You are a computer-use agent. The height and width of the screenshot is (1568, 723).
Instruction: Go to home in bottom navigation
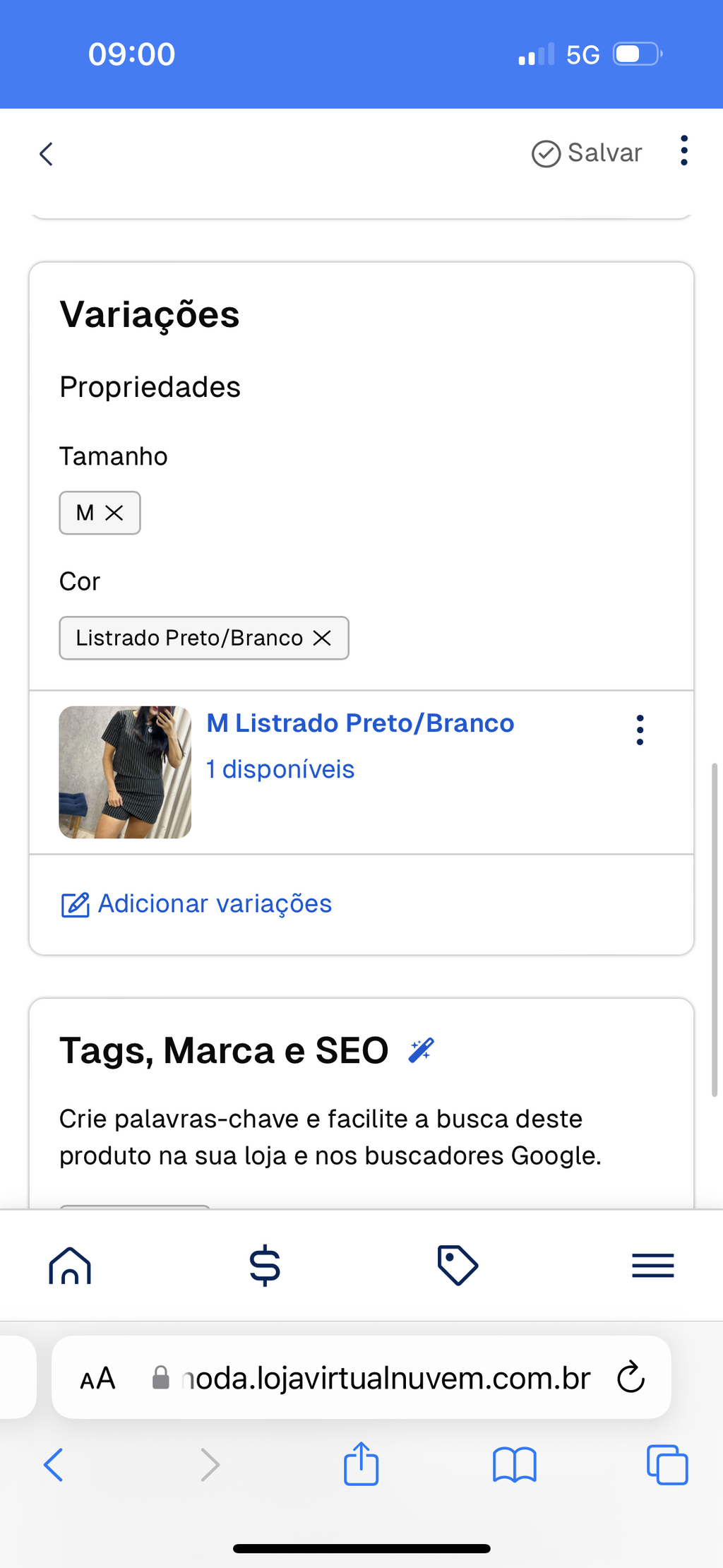tap(70, 1265)
